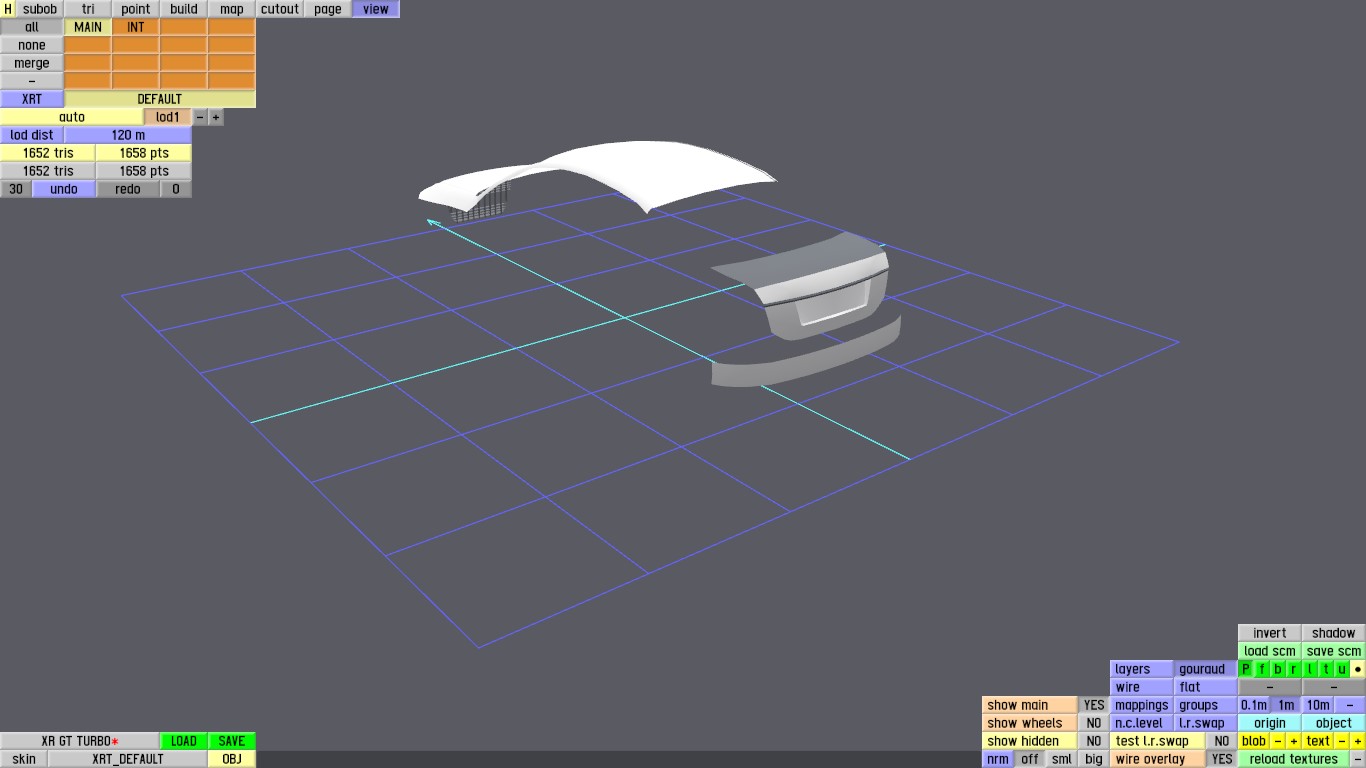This screenshot has width=1366, height=768.
Task: Click the minus button beside lod1
Action: click(x=200, y=117)
